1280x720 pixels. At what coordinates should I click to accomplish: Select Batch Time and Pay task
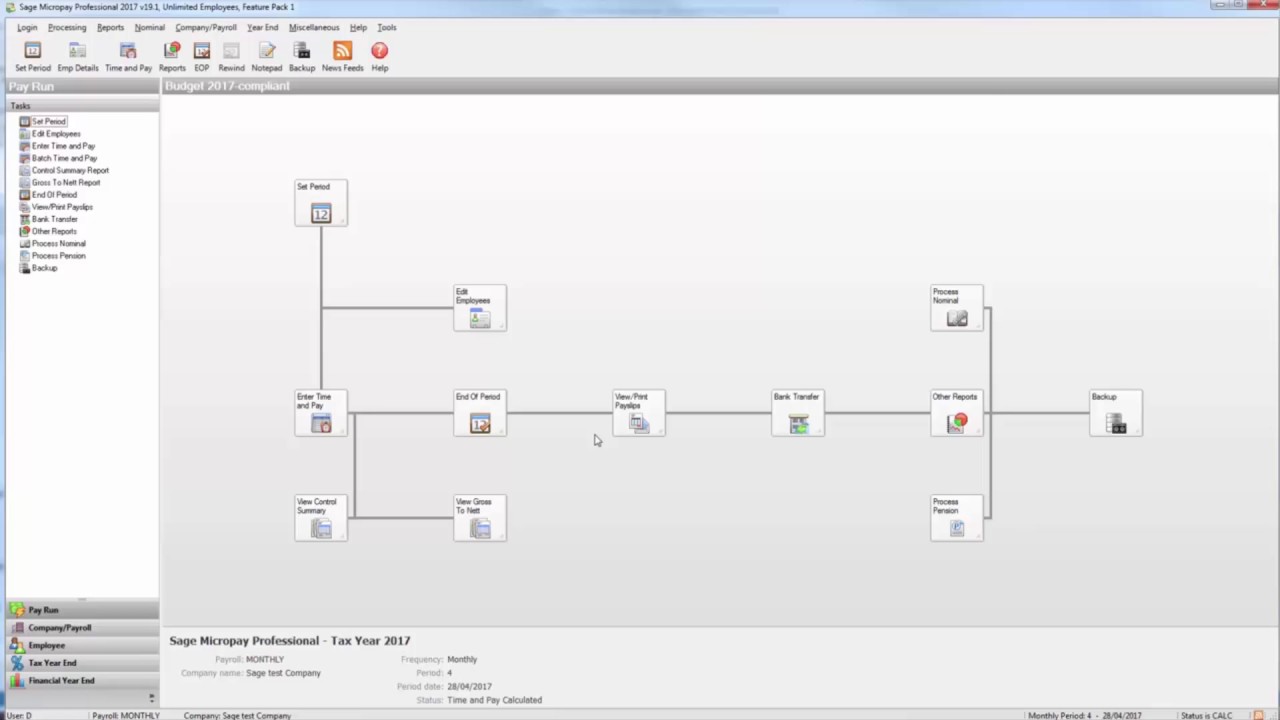pos(58,158)
